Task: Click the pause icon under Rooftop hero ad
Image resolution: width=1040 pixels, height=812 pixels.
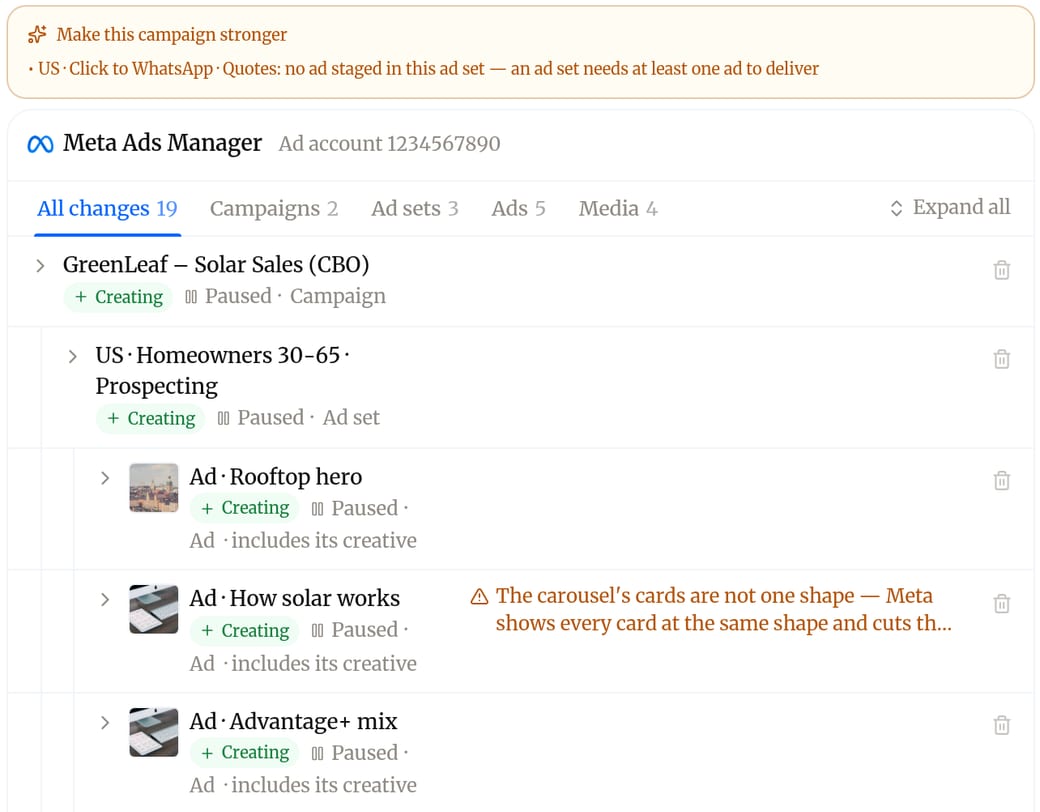Action: (x=318, y=509)
